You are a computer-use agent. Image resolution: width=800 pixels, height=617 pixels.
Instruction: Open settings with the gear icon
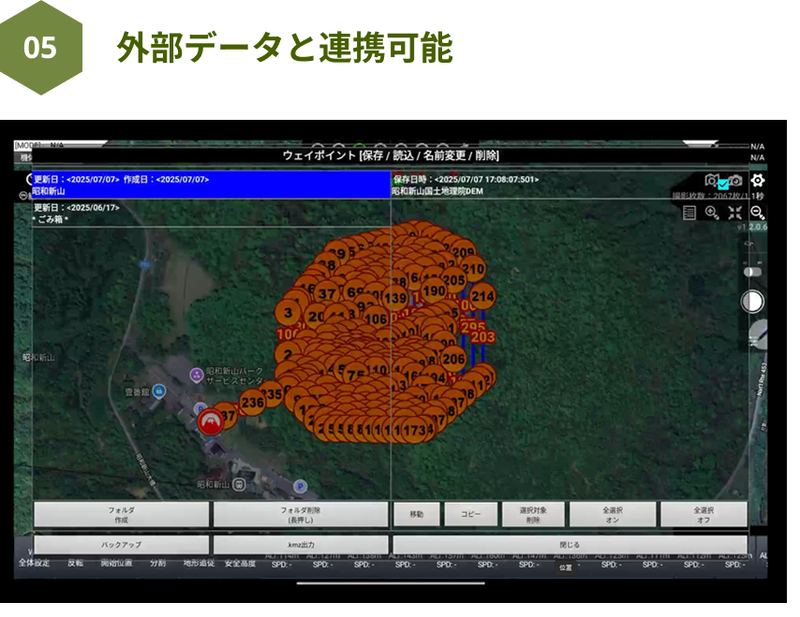(757, 181)
